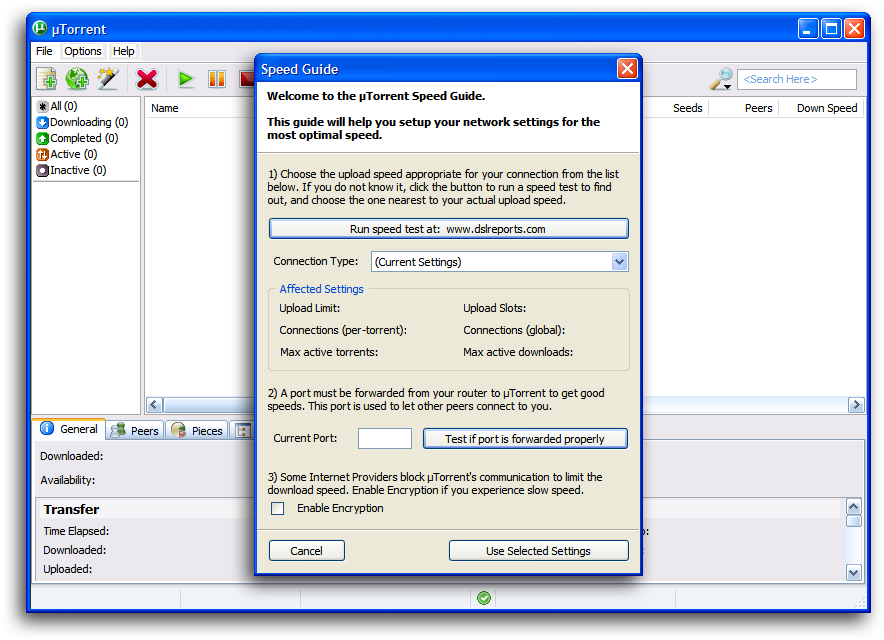Click Run speed test at www.dslreports.com
The width and height of the screenshot is (884, 640).
click(448, 228)
